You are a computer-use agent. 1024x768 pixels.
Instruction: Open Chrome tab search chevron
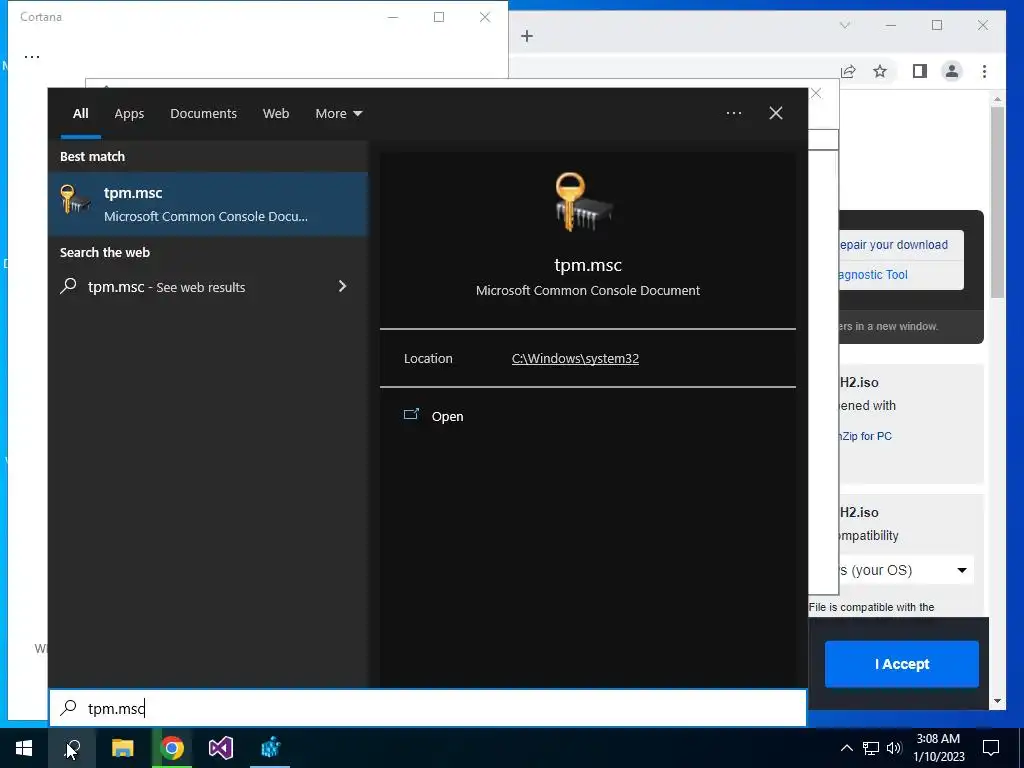coord(844,25)
